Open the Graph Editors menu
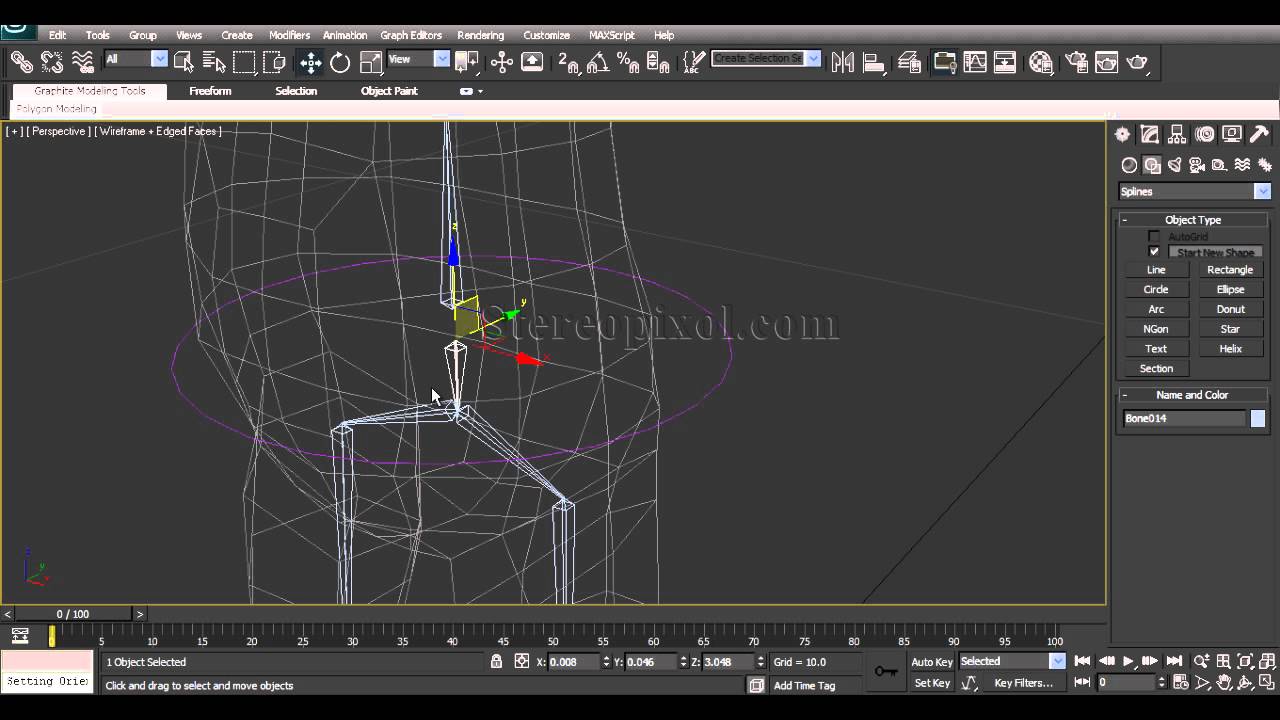 click(411, 35)
